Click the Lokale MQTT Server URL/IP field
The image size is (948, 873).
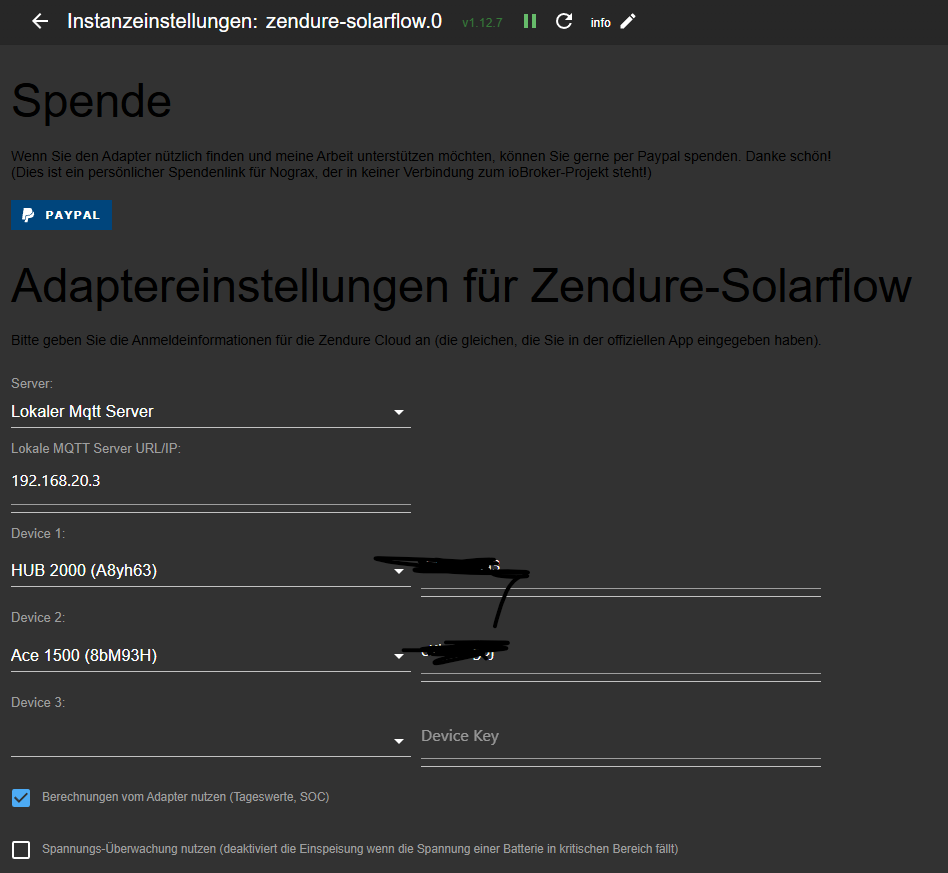pos(210,481)
